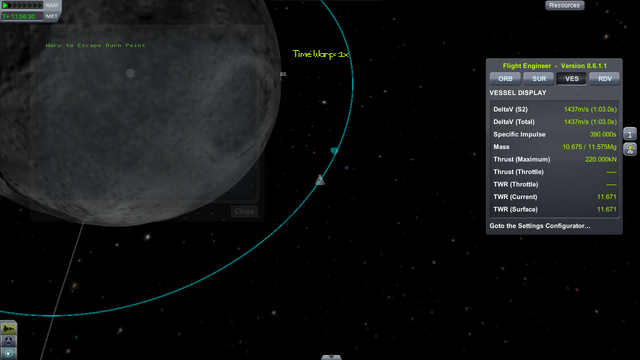Open the RDV rendezvous tab
Screen dimensions: 640x360
click(605, 79)
